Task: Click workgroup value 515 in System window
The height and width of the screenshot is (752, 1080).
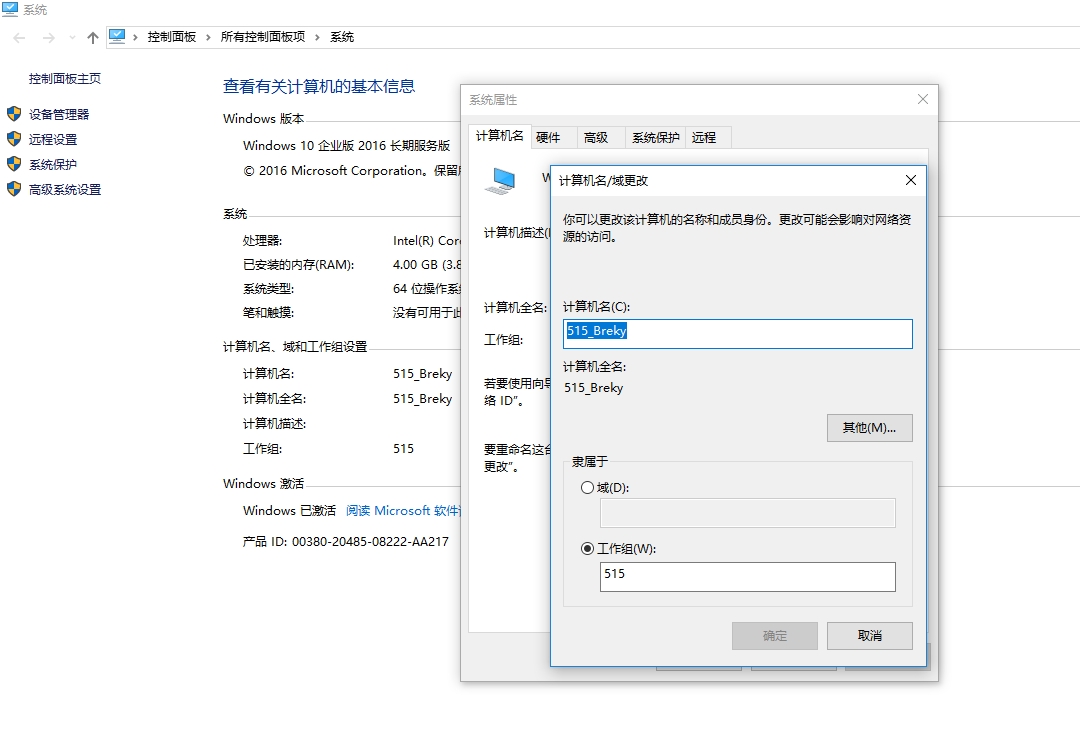Action: coord(404,449)
